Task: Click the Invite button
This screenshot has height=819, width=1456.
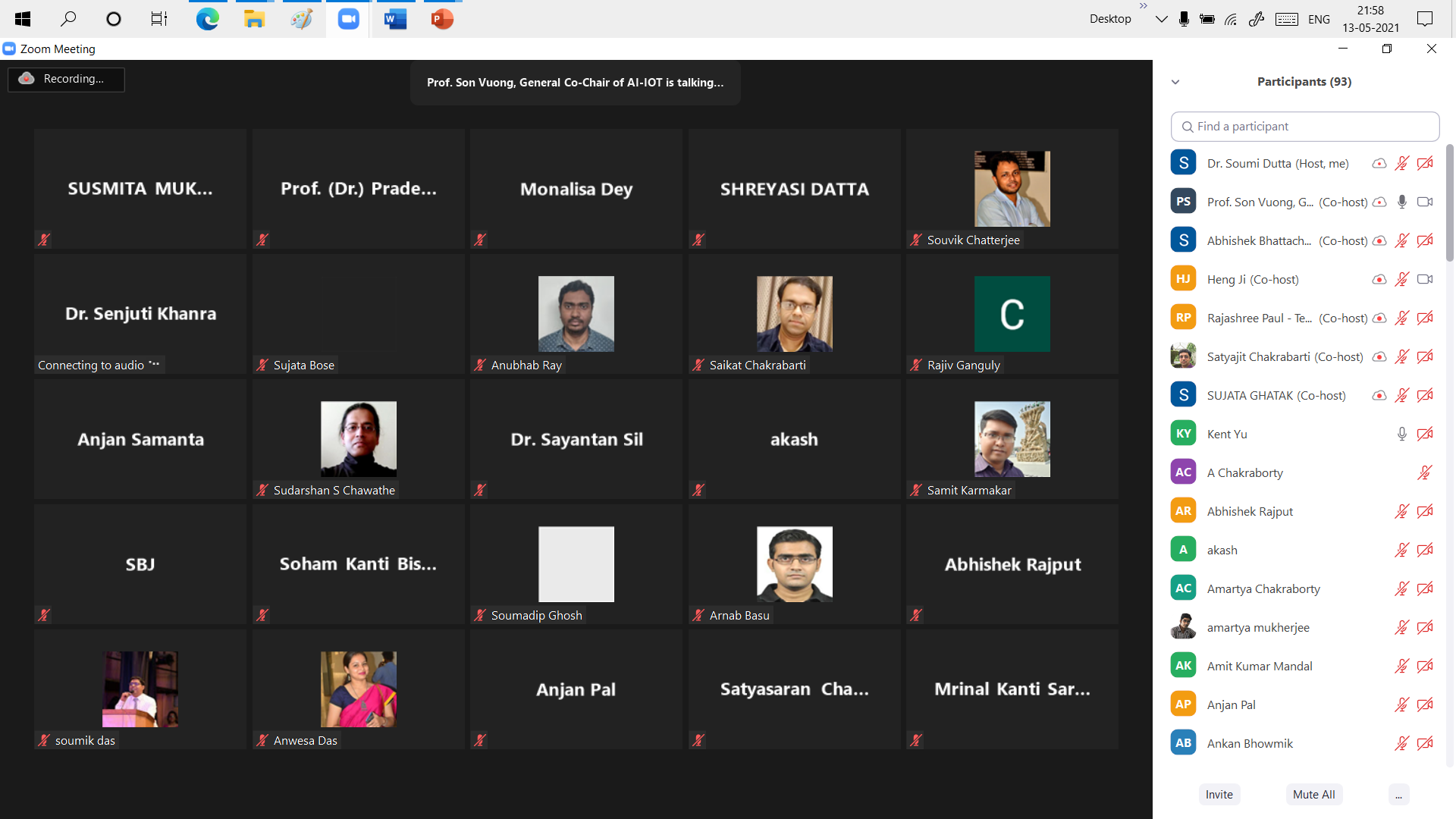Action: click(x=1219, y=795)
